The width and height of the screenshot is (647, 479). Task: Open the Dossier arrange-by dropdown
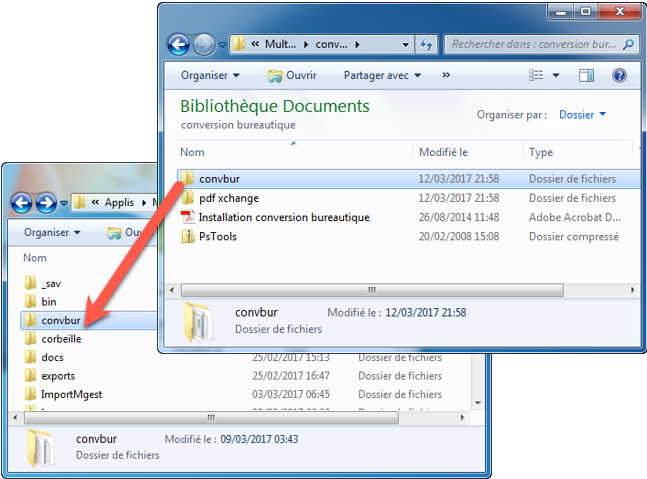582,115
